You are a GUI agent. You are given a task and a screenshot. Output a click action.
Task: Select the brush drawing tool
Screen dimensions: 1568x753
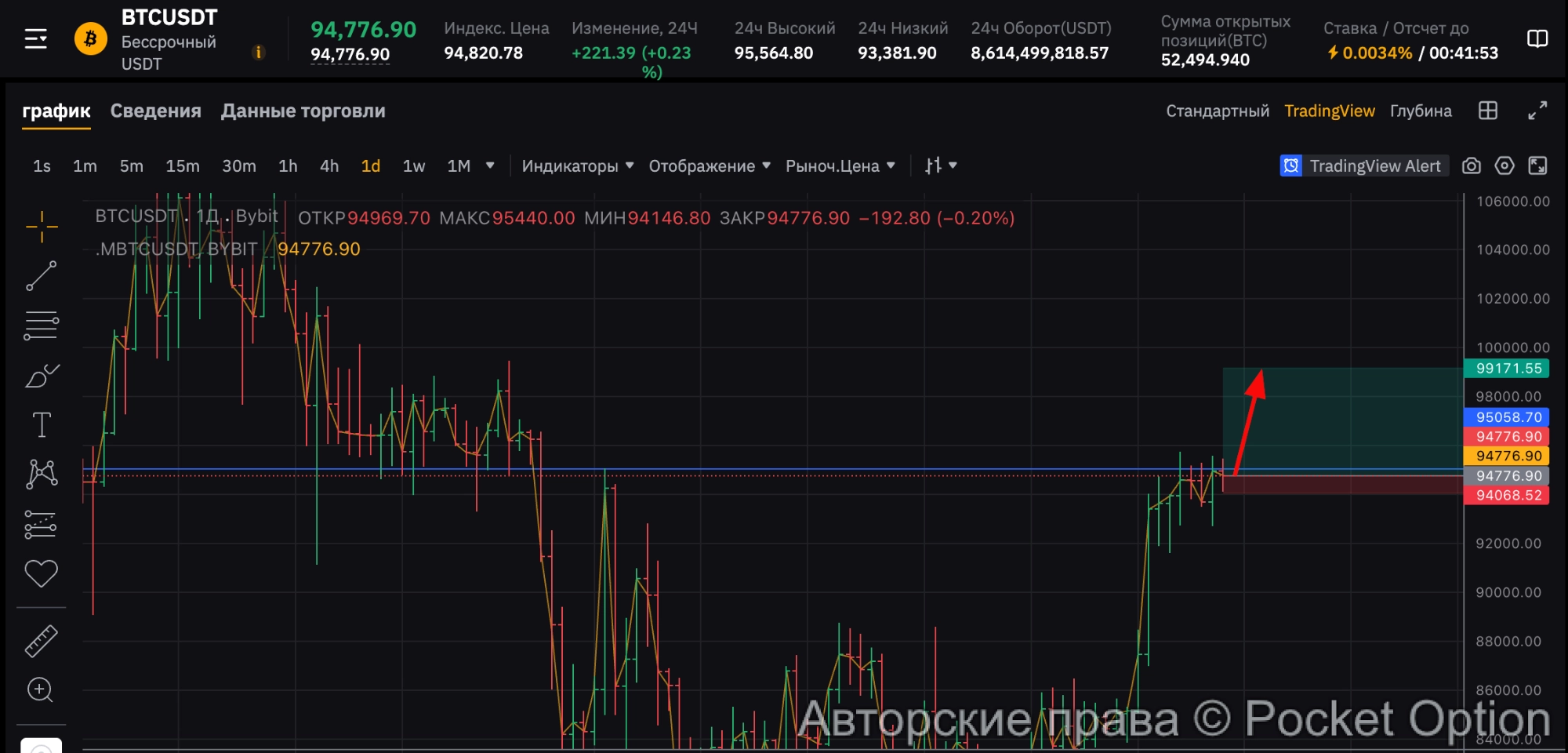click(42, 376)
